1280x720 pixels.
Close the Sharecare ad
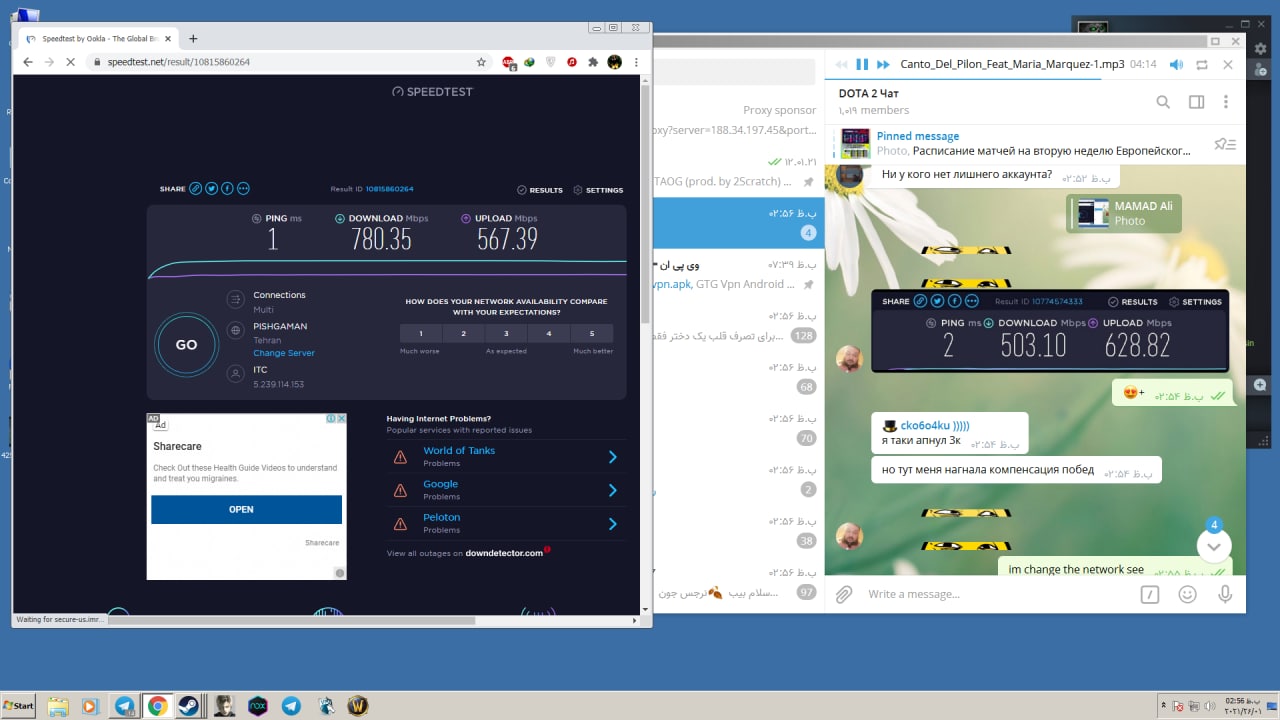click(x=341, y=418)
